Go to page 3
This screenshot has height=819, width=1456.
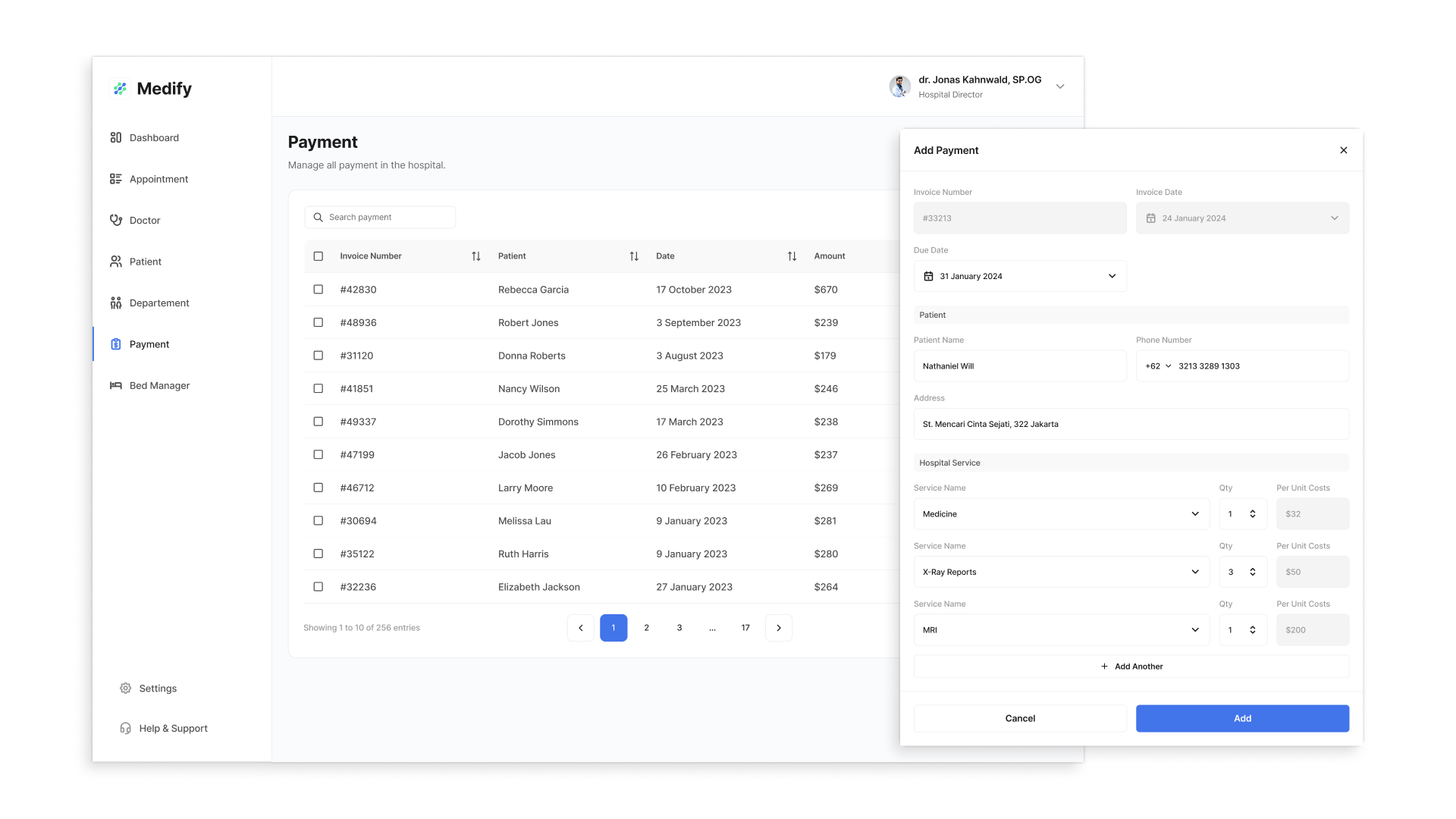(679, 628)
